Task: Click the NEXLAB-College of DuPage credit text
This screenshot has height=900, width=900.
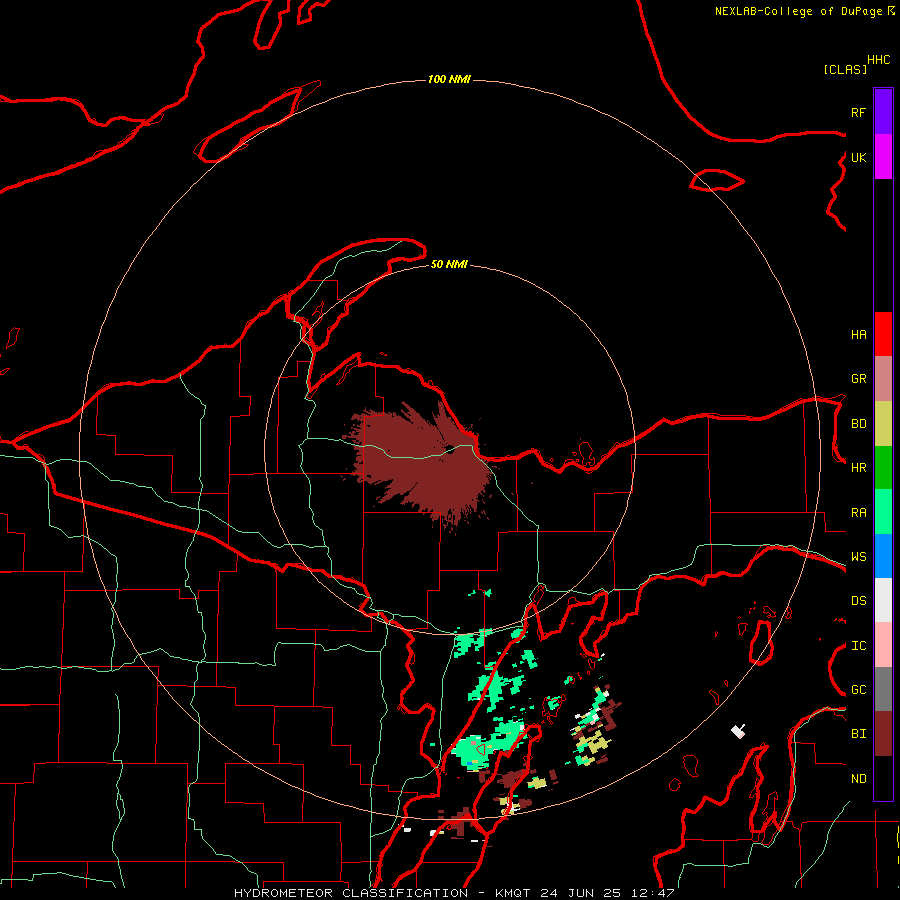Action: (798, 11)
